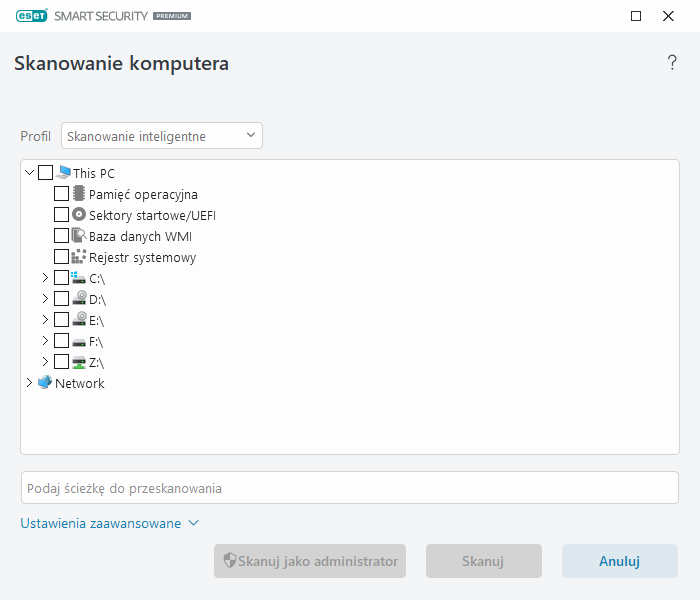Click the registry icon for Rejestr systemowy
Screen dimensions: 700x600
coord(79,257)
